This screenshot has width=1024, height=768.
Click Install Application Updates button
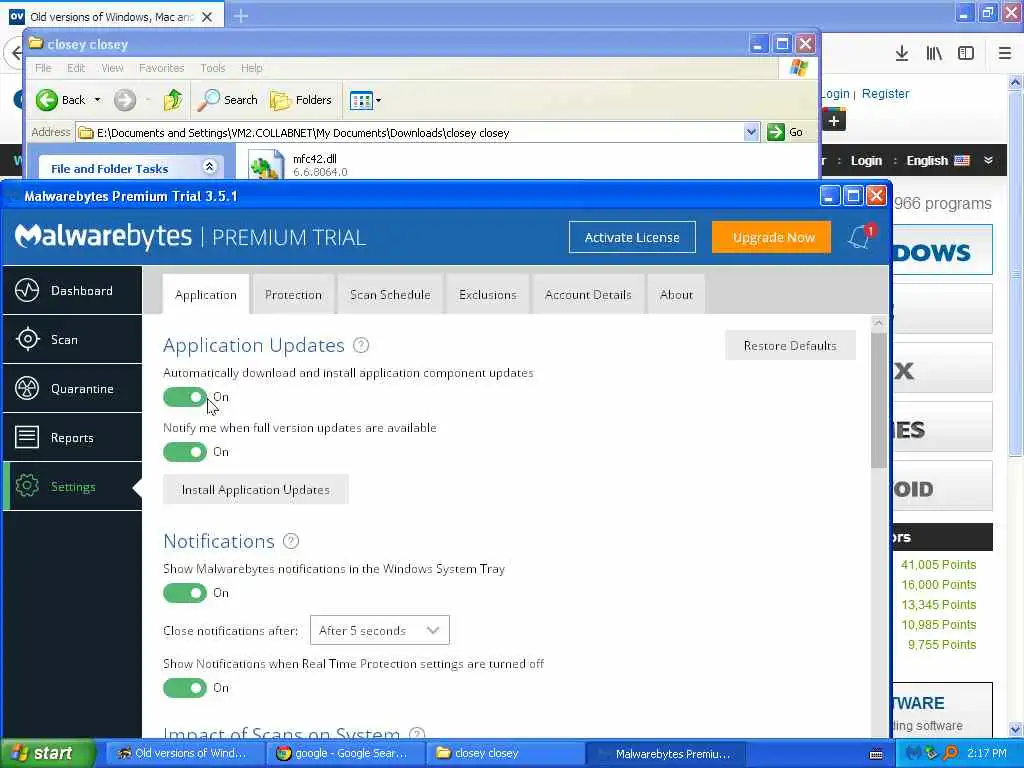(x=255, y=490)
